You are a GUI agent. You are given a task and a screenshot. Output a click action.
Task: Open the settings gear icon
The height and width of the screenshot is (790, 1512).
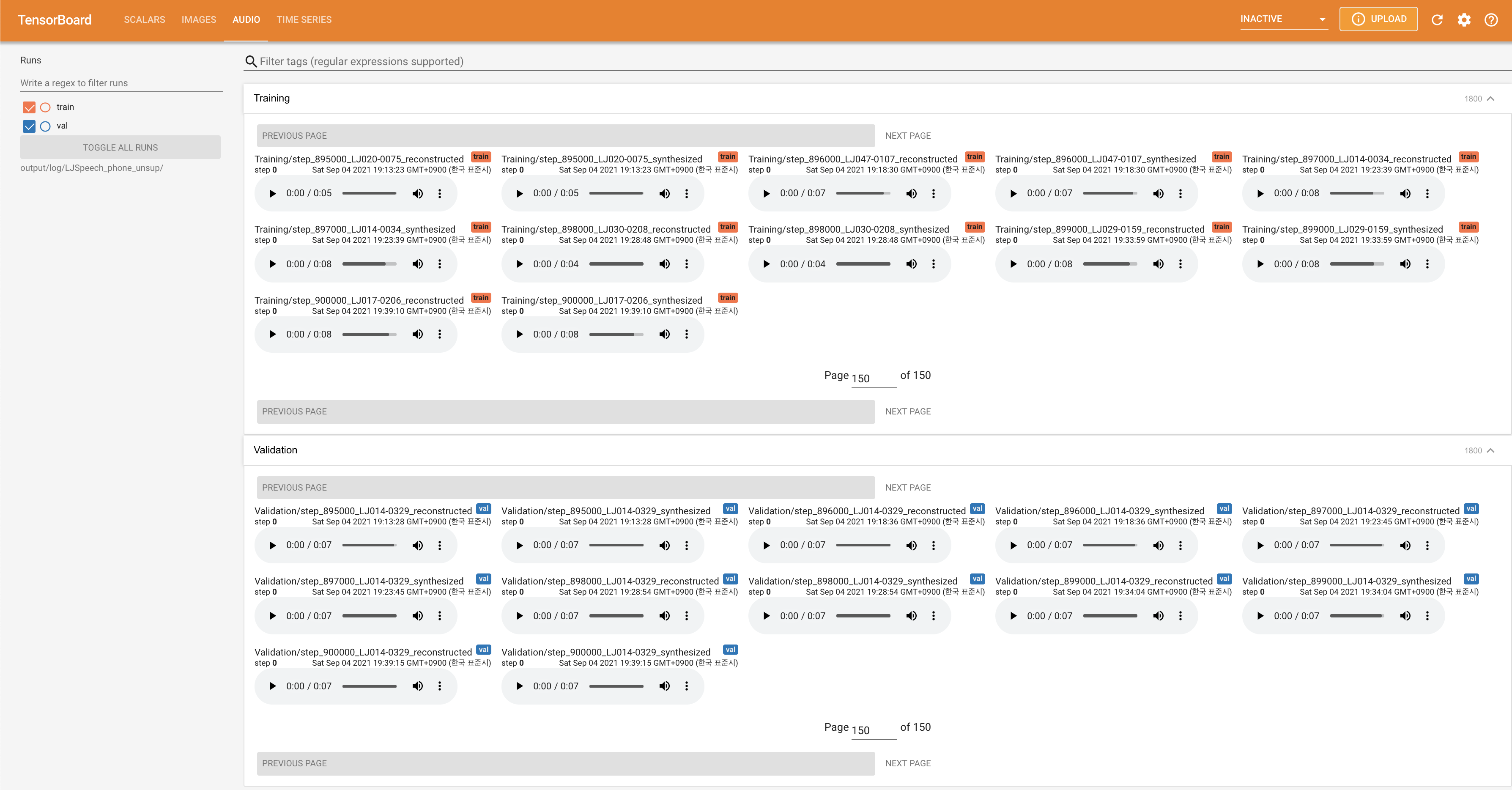pos(1464,20)
